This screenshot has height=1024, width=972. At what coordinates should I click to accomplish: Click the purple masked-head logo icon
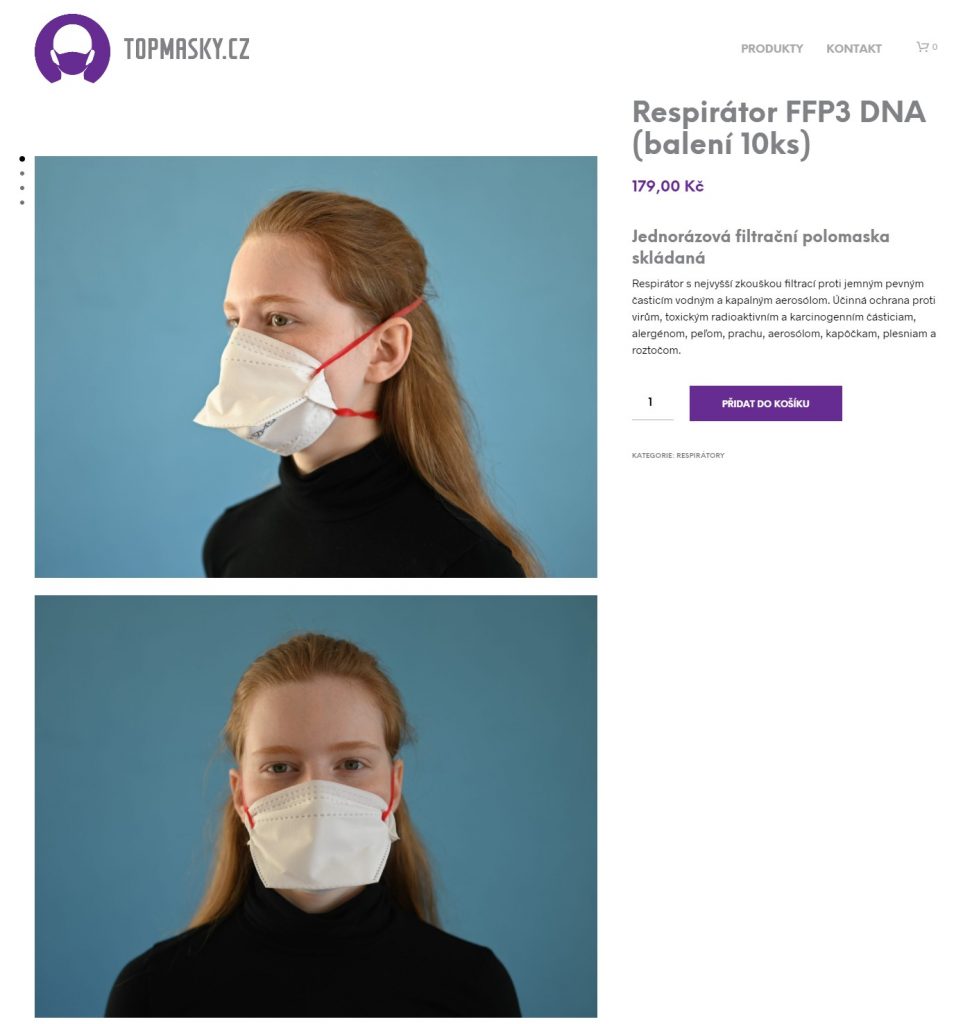coord(72,48)
